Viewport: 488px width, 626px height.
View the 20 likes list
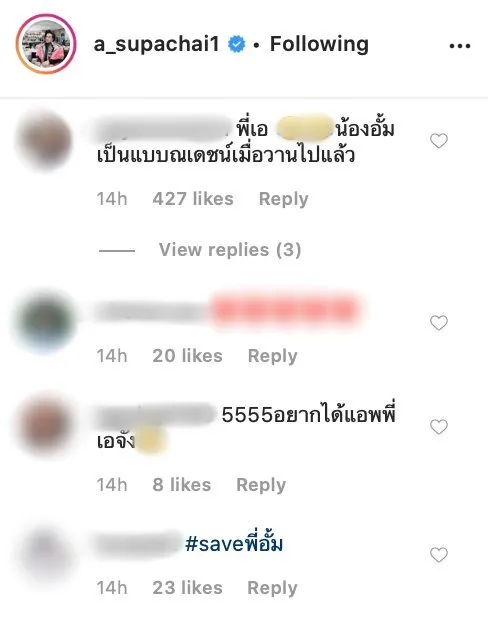point(187,356)
